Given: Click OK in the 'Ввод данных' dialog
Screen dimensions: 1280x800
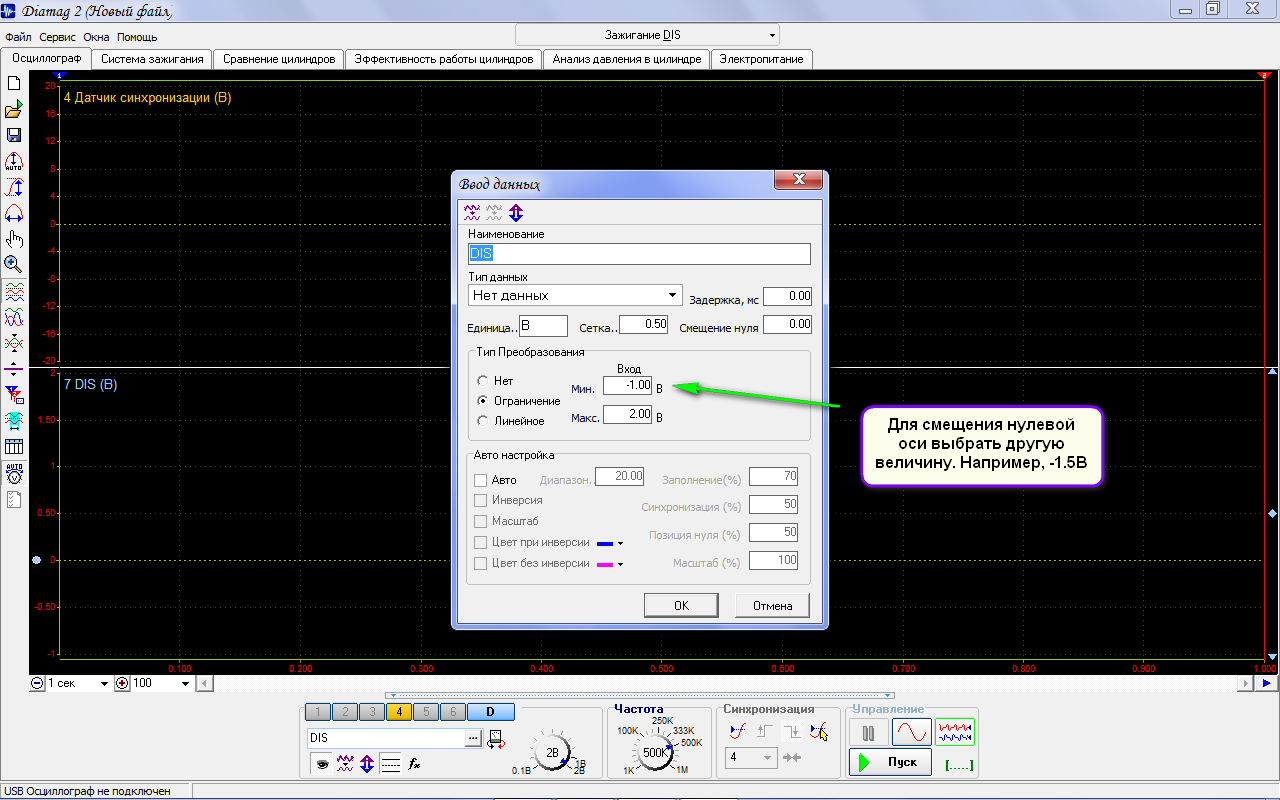Looking at the screenshot, I should [681, 605].
